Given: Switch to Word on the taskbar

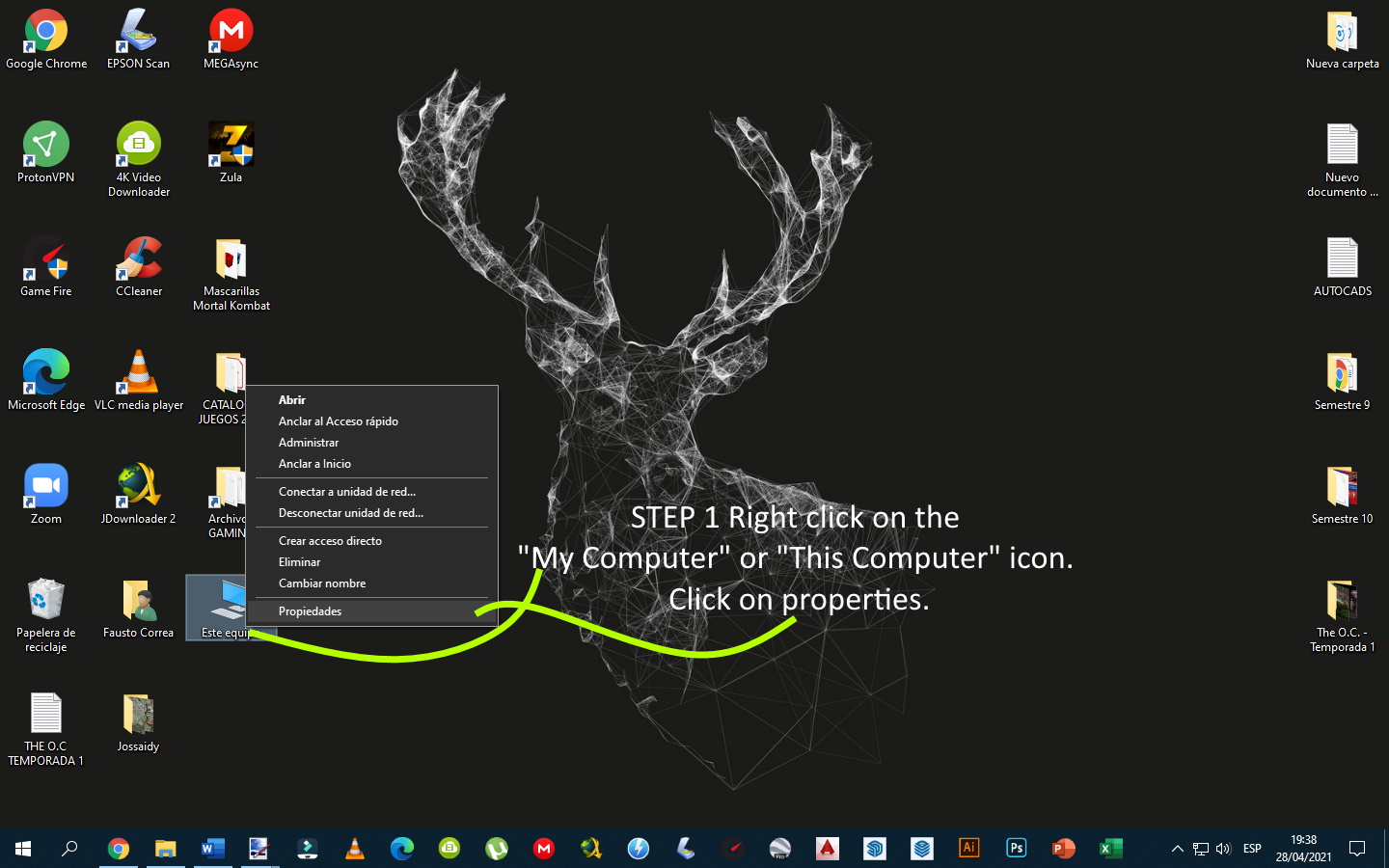Looking at the screenshot, I should (x=212, y=849).
